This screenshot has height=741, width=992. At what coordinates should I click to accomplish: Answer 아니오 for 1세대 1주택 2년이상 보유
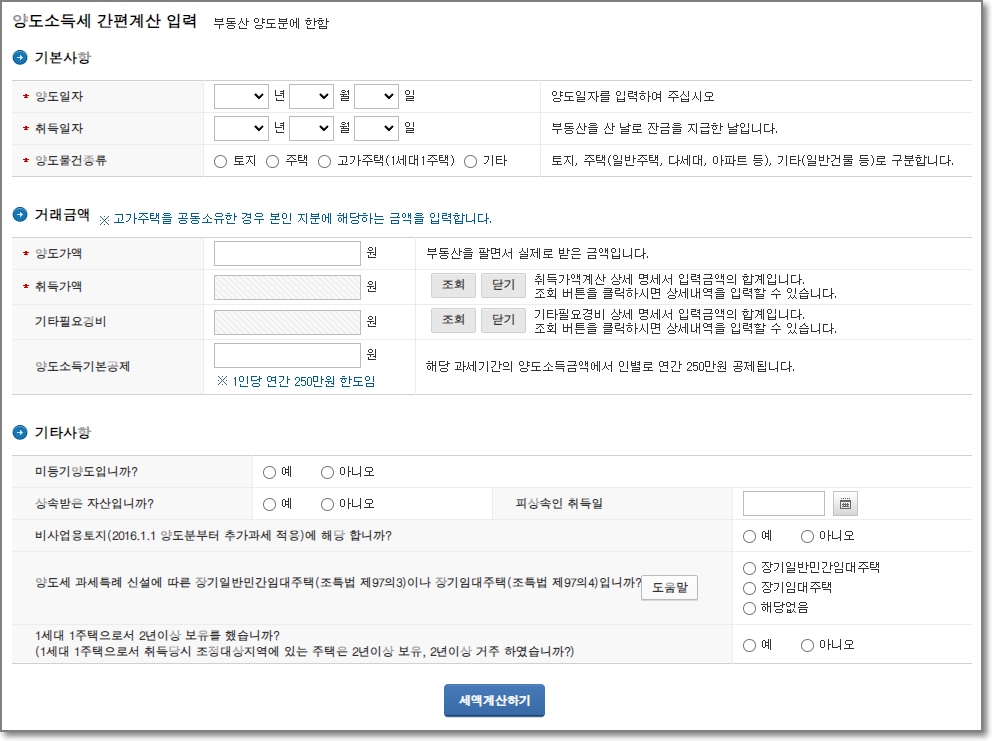tap(807, 645)
